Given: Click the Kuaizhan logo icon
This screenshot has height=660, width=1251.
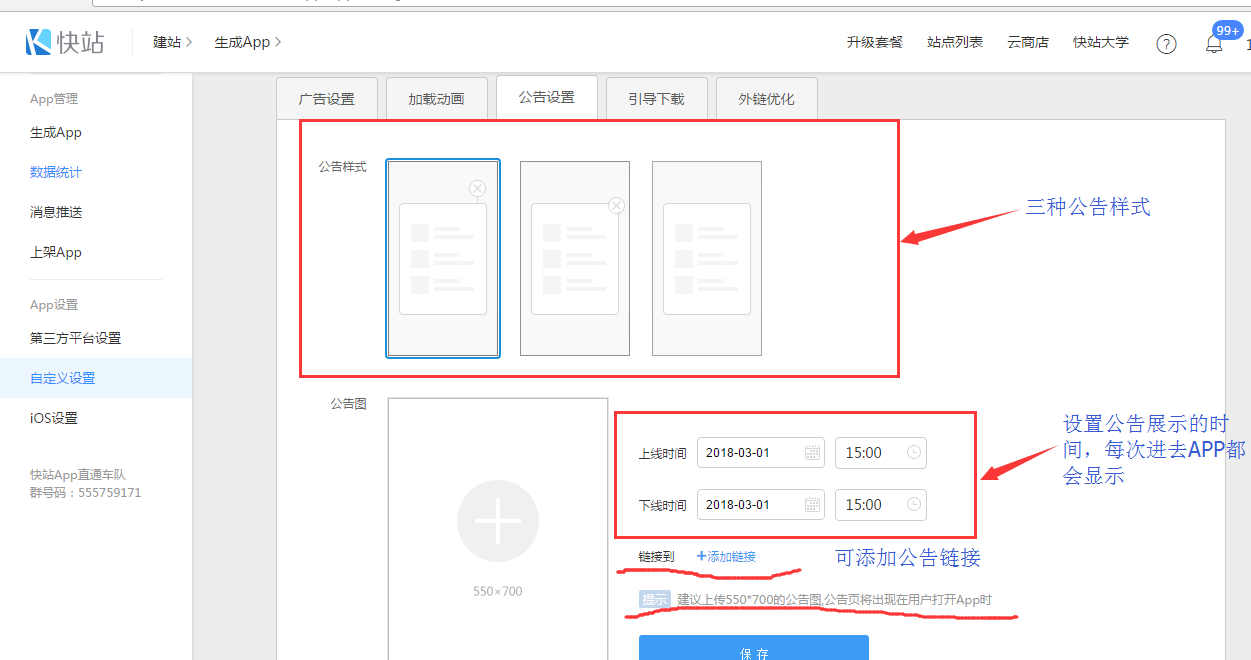Looking at the screenshot, I should (x=39, y=41).
